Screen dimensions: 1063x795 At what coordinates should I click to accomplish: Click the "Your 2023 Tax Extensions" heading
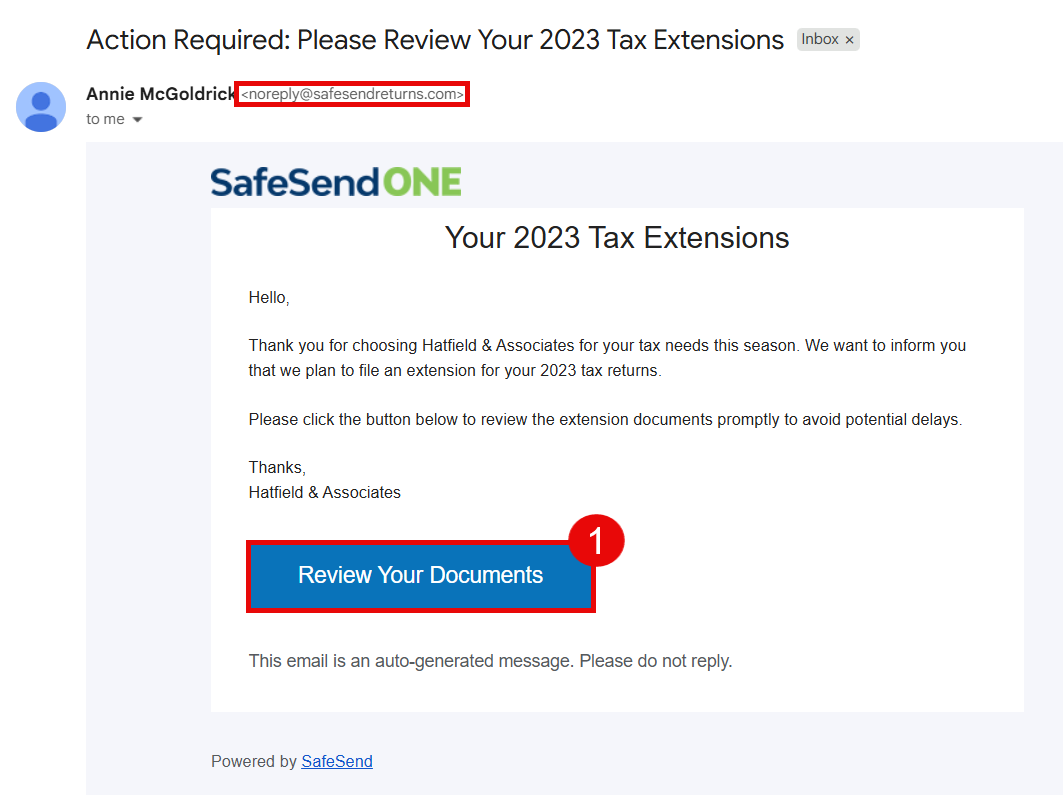pyautogui.click(x=617, y=238)
